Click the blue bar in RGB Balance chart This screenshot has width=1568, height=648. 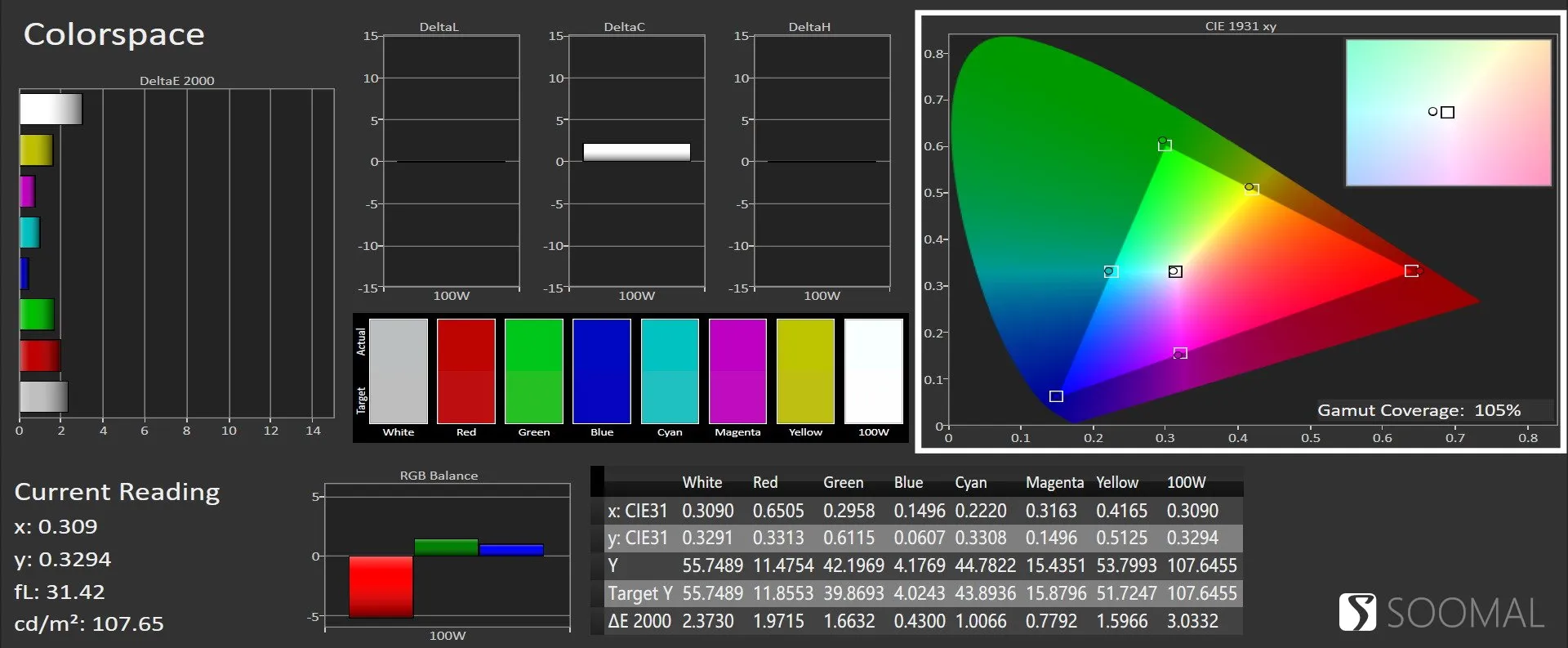tap(511, 550)
